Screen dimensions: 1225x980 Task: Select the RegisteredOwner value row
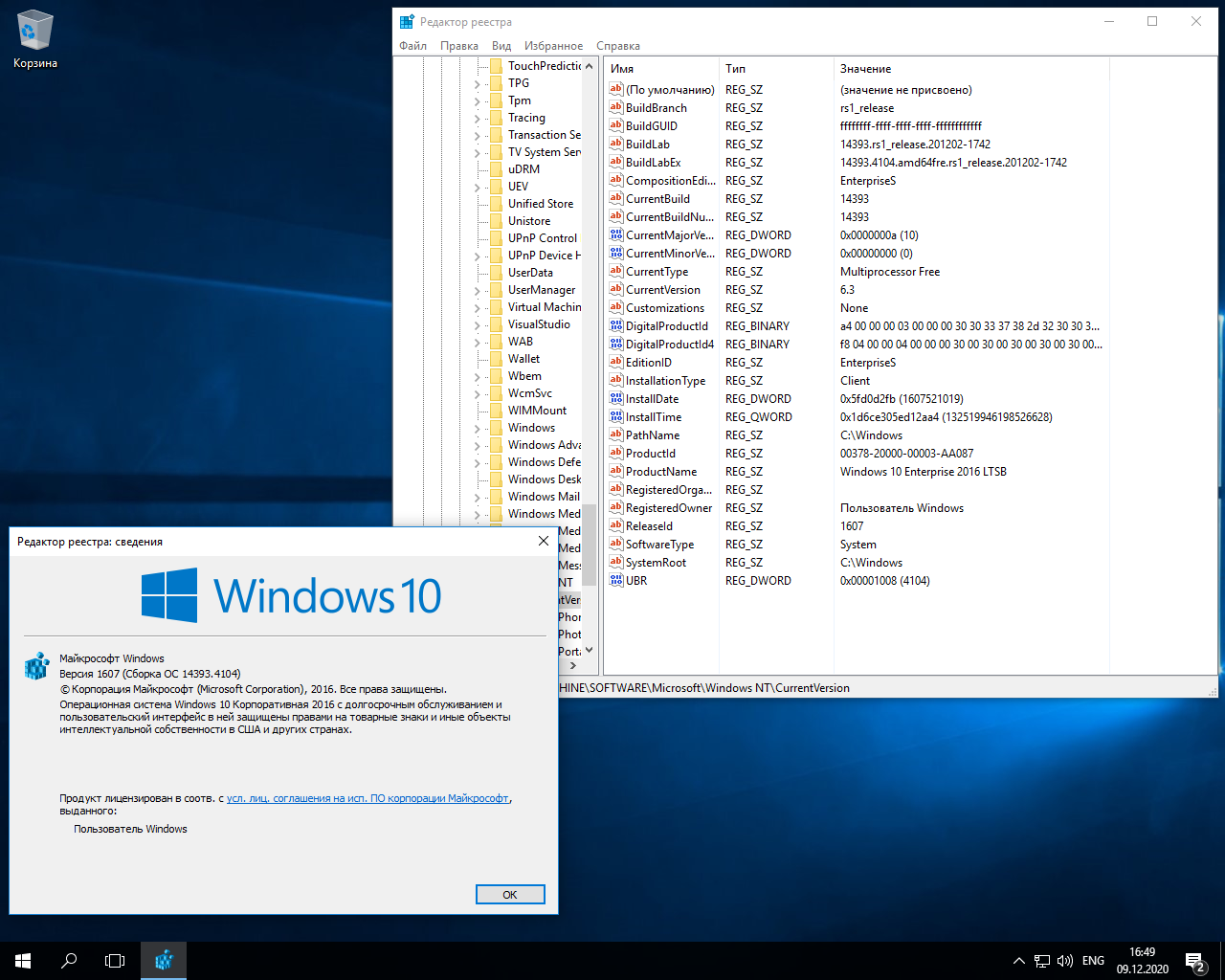point(857,508)
